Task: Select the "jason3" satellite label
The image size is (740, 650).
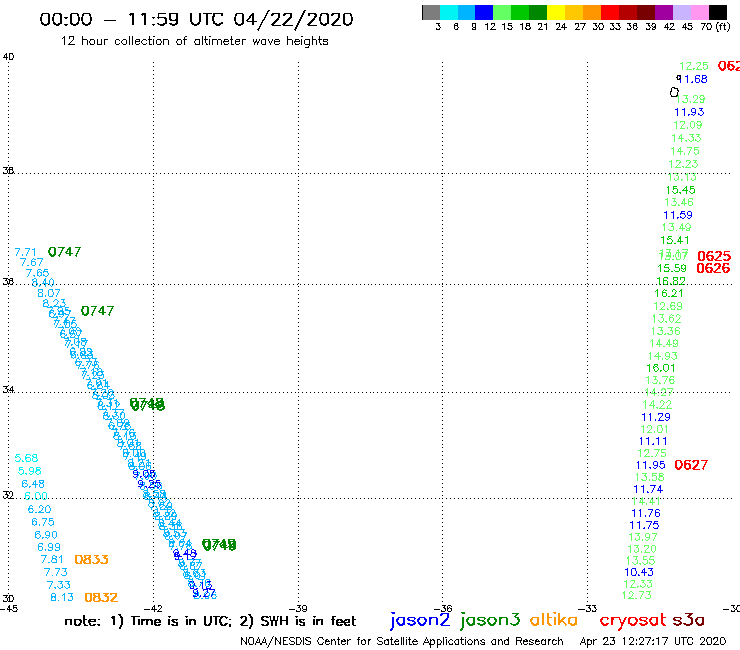Action: coord(490,620)
